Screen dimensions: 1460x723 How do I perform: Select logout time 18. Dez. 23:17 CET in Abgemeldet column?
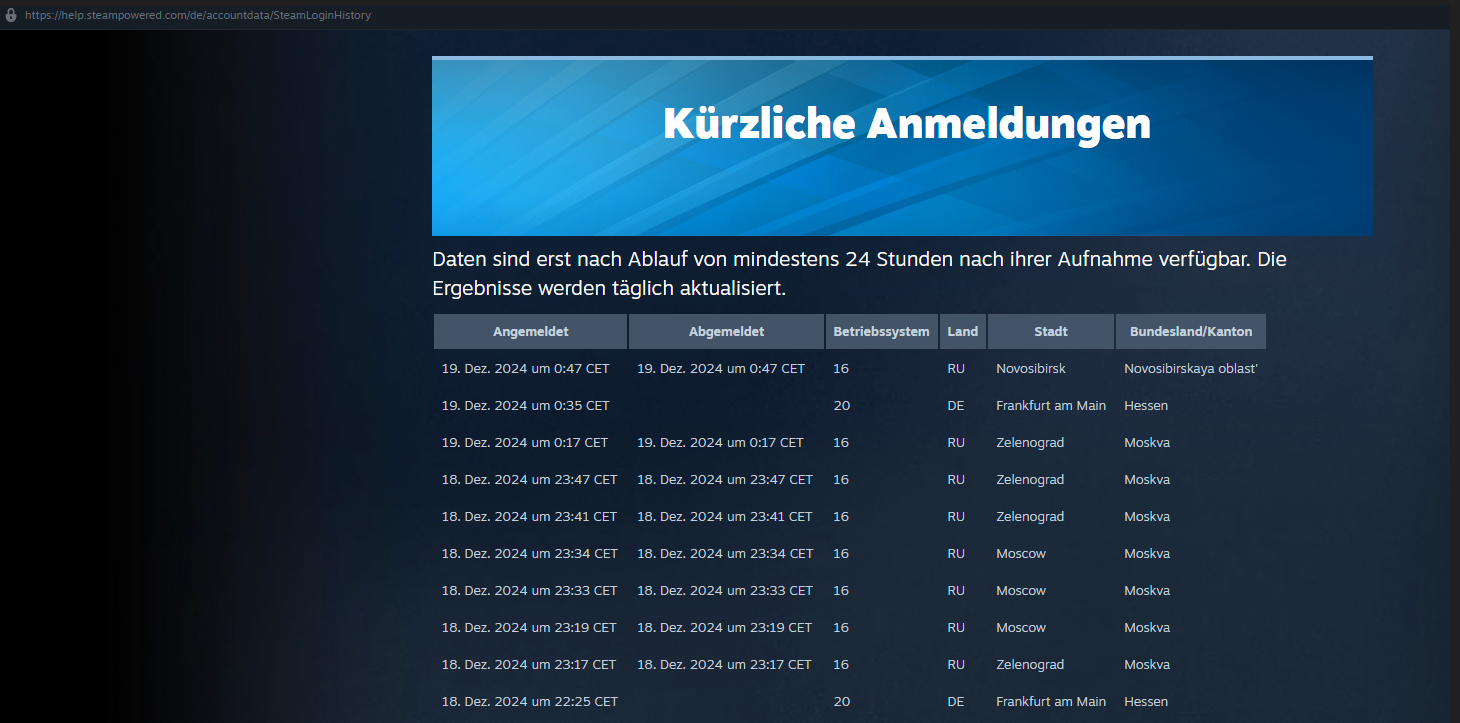point(724,665)
